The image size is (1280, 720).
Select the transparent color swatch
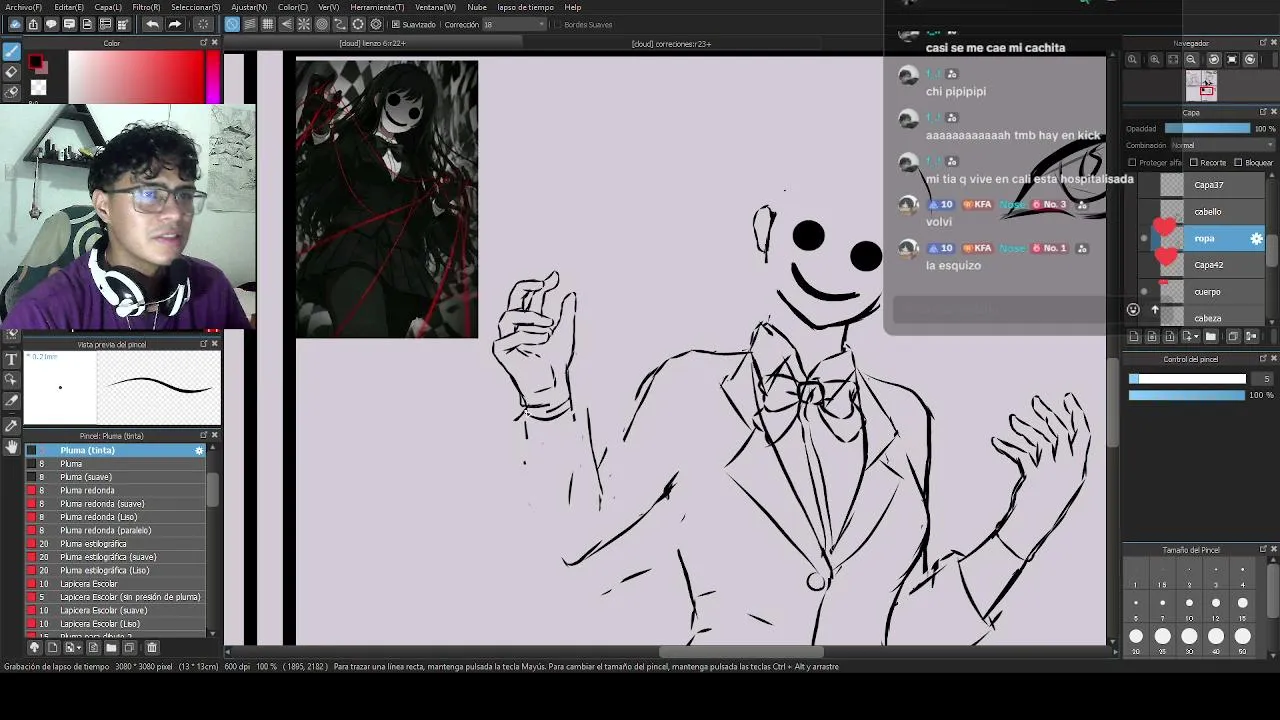click(39, 88)
